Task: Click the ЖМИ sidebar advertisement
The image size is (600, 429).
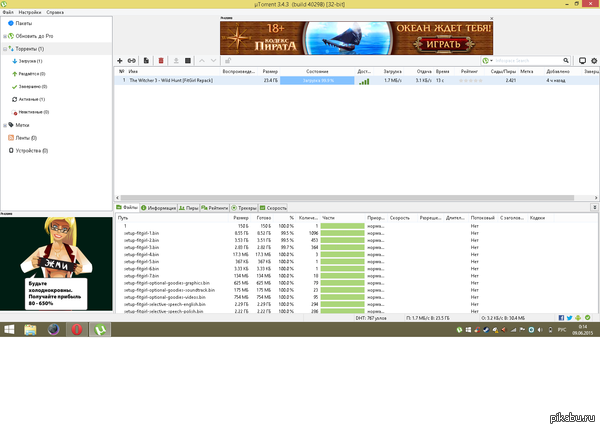Action: coord(56,264)
